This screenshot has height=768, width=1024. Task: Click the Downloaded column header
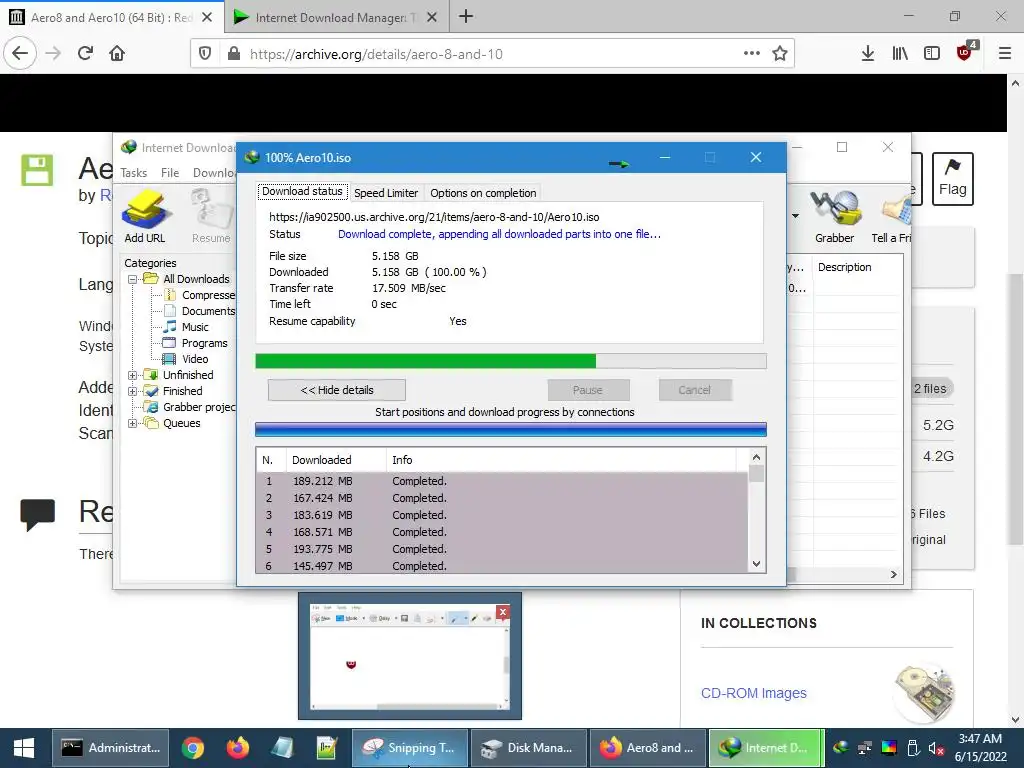point(336,460)
